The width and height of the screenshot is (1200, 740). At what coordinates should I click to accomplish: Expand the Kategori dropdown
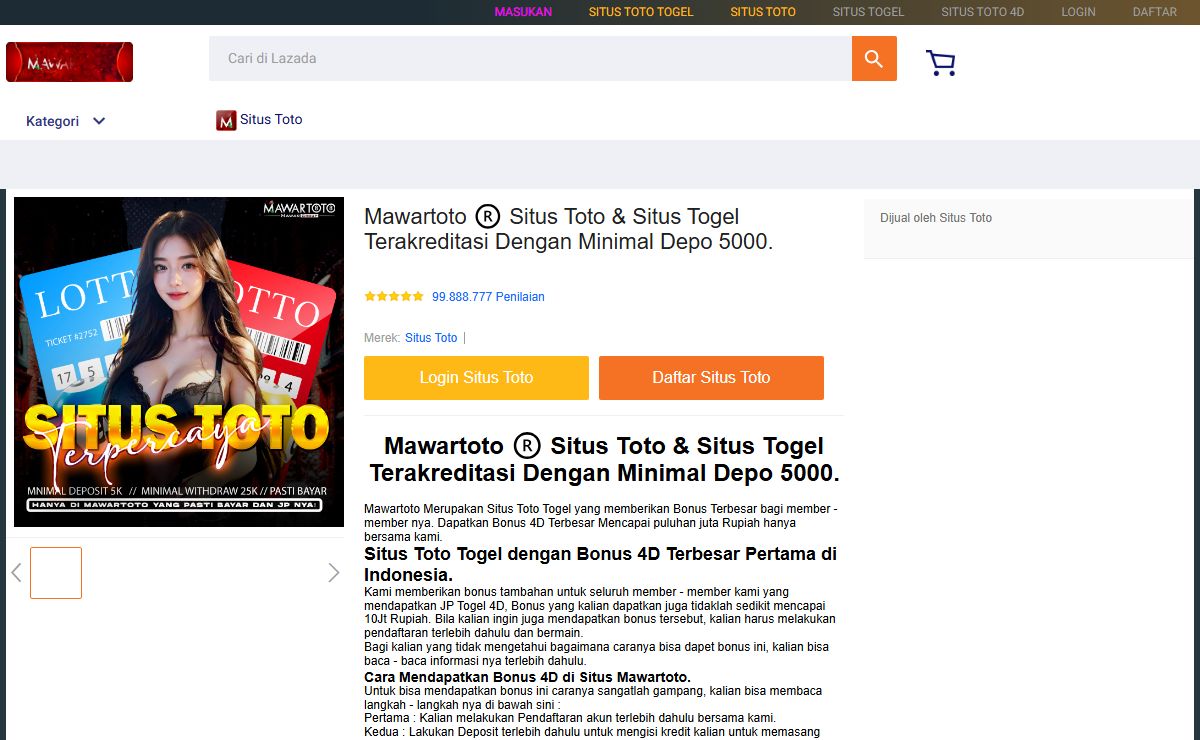(x=66, y=121)
